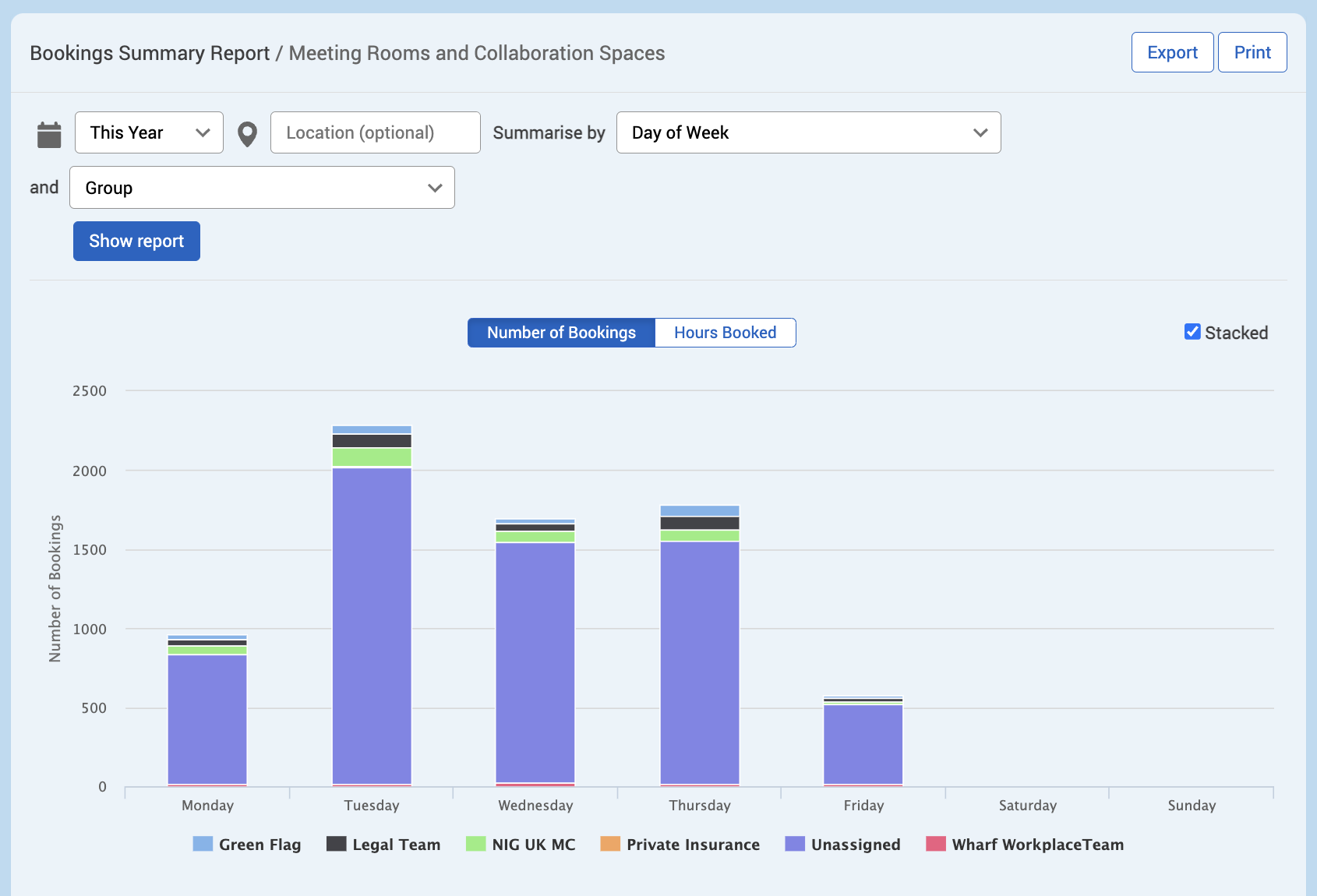Print the bookings summary report

point(1252,52)
